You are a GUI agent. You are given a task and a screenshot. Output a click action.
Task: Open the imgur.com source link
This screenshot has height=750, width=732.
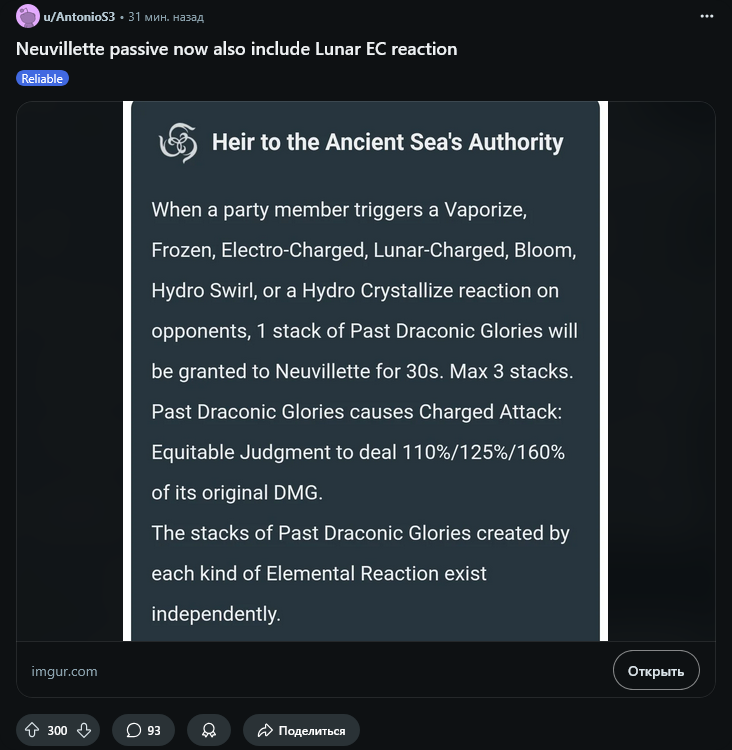click(x=65, y=671)
